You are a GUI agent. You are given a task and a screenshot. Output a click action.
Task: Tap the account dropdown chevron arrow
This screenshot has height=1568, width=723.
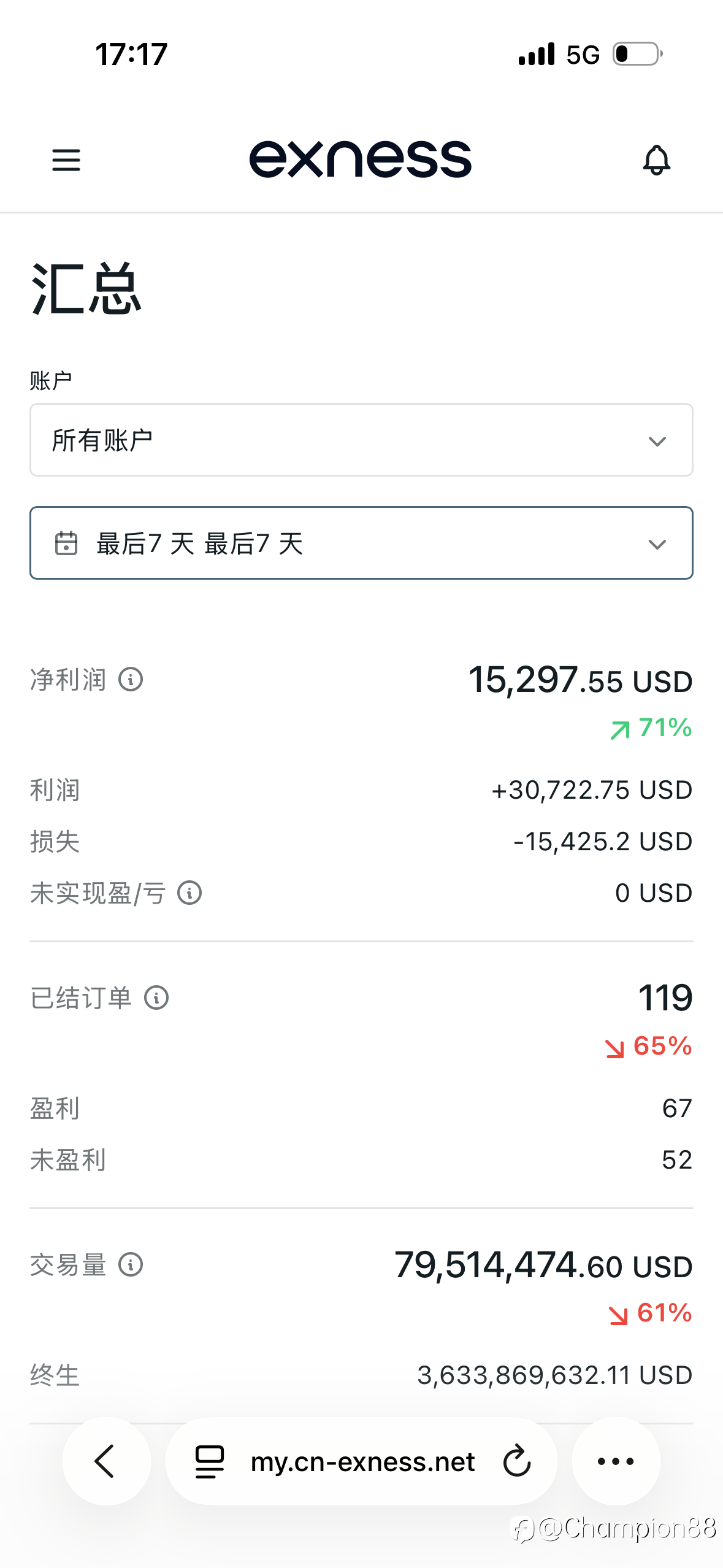point(657,441)
